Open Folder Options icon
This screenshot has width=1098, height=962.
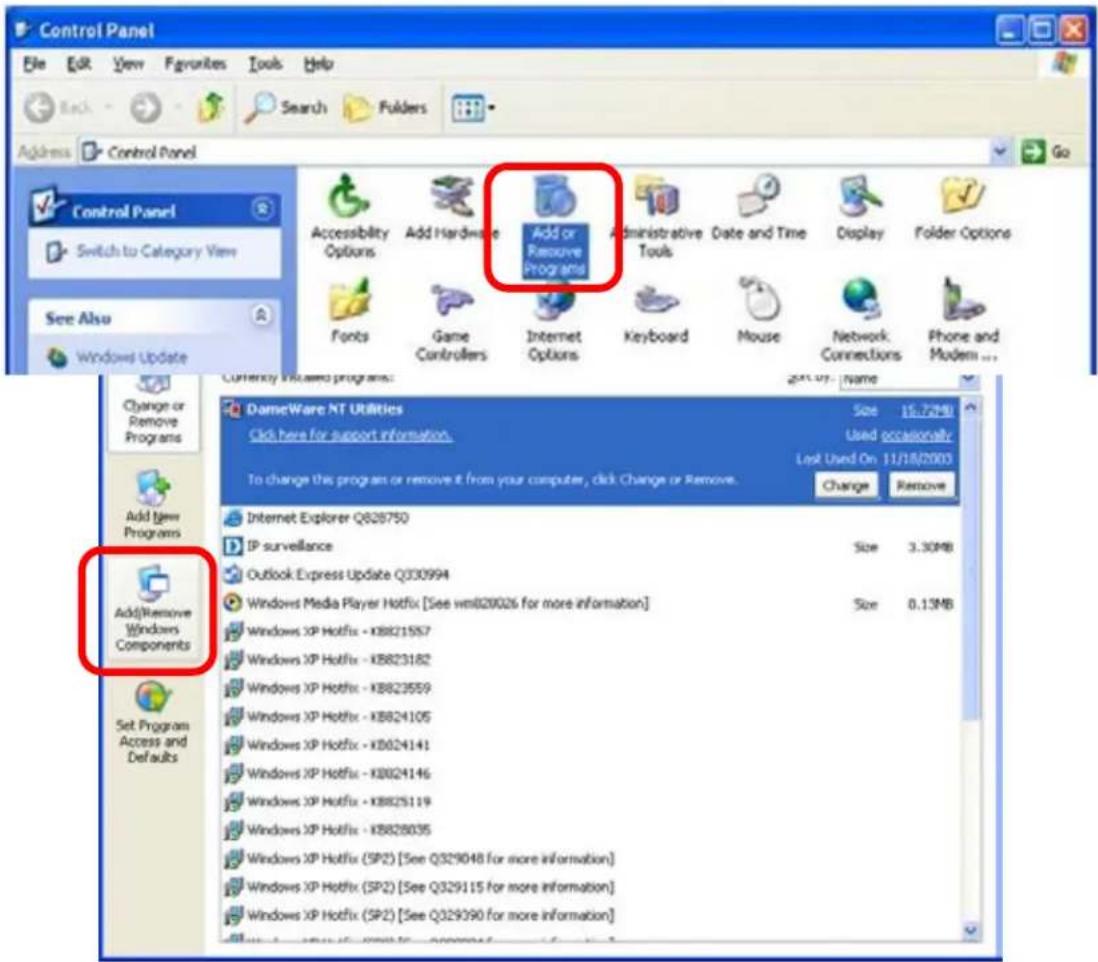coord(962,208)
